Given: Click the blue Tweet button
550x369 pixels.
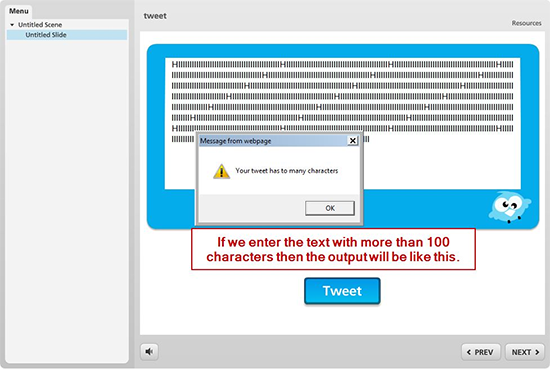Looking at the screenshot, I should [342, 291].
